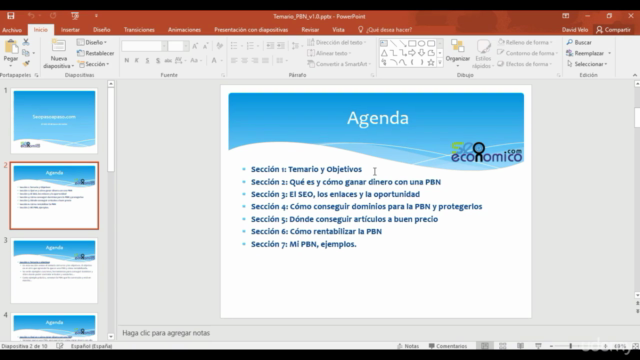Select the right arrow shape in gallery
Viewport: 640px width, 360px height.
[412, 53]
